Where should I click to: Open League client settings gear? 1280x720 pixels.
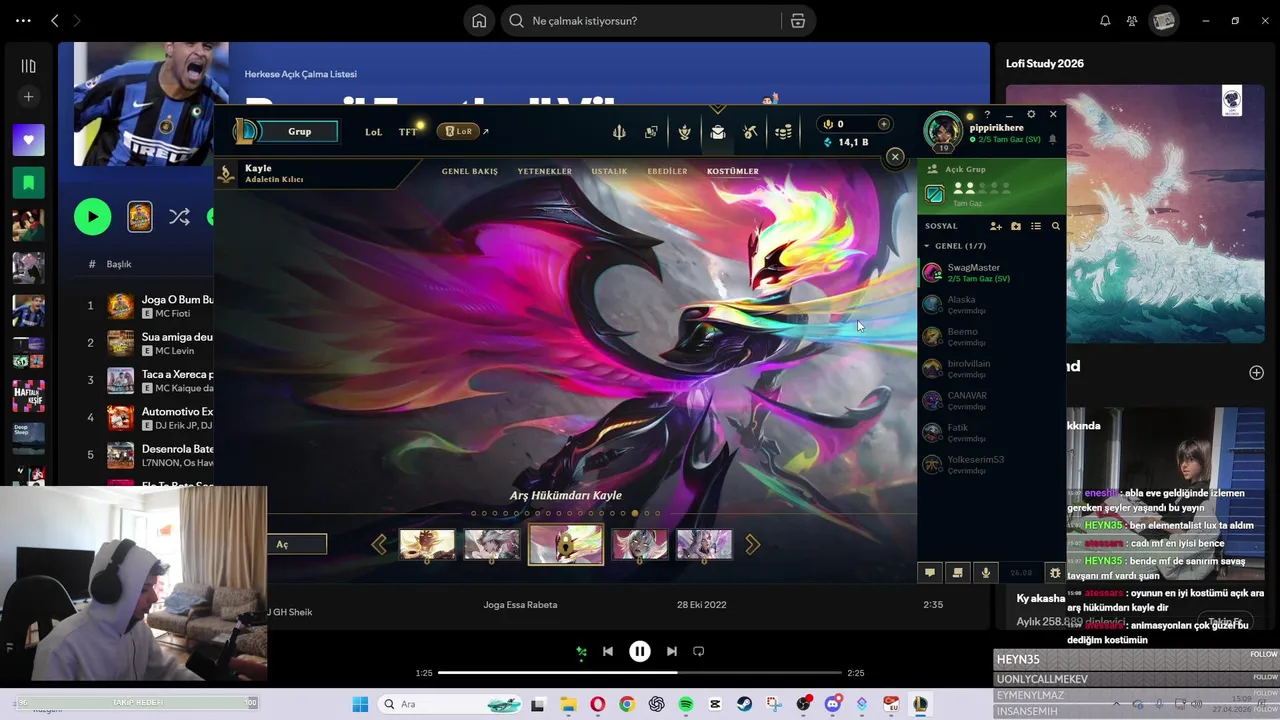1031,114
